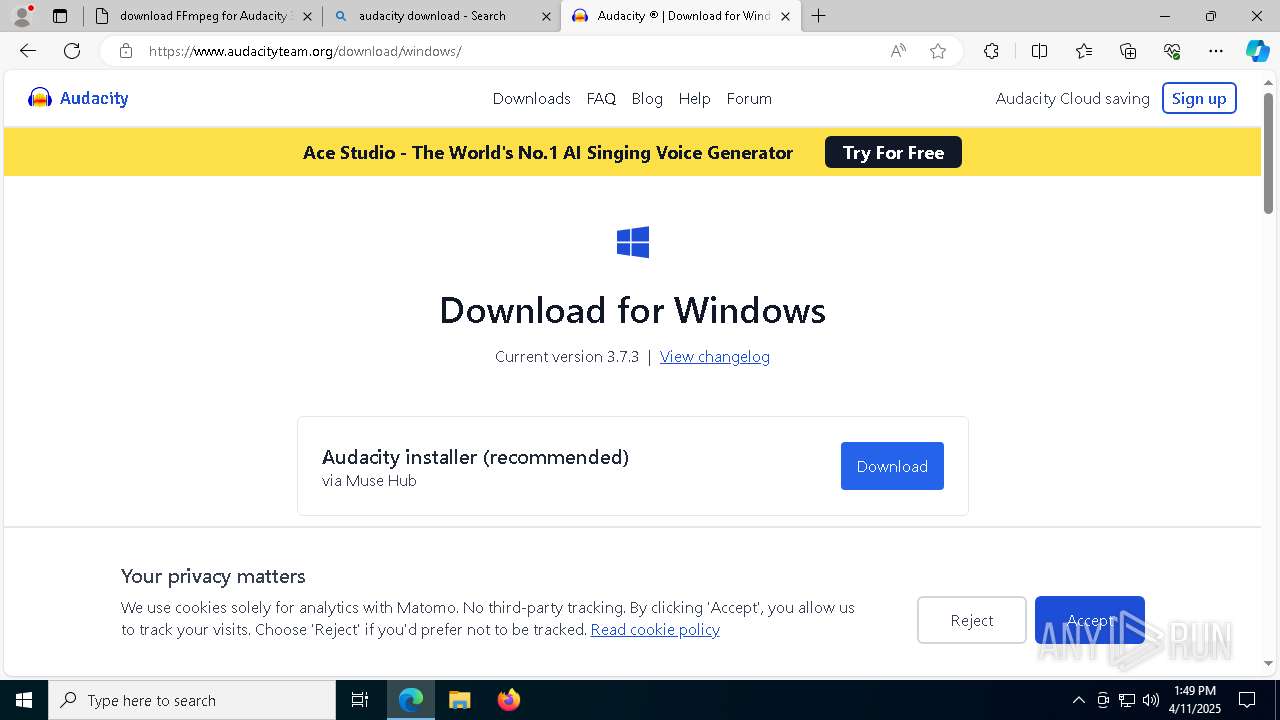Open FAQ nav menu item
Screen dimensions: 1280x720
pos(601,98)
